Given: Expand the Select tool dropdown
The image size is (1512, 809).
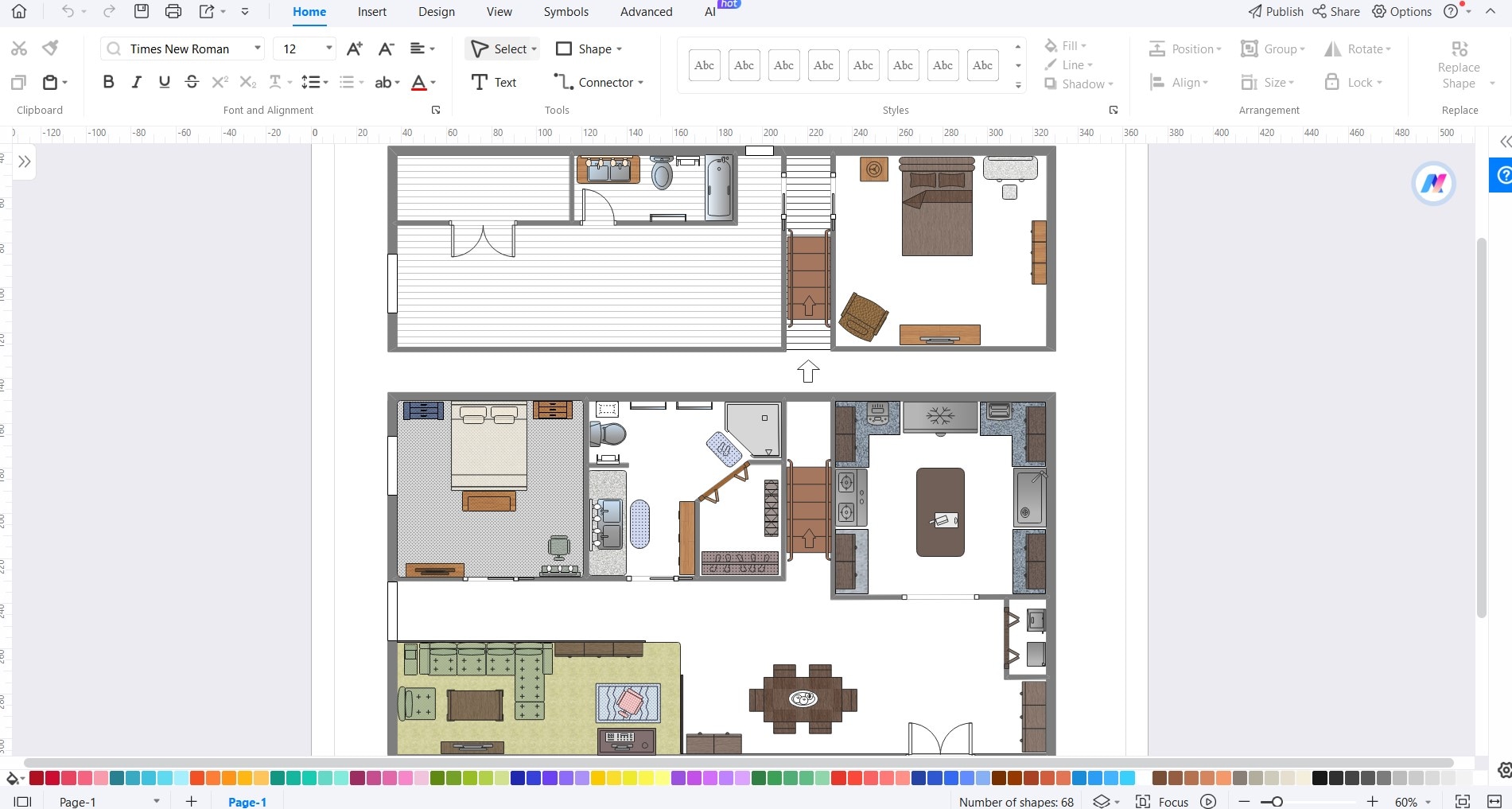Looking at the screenshot, I should click(x=534, y=49).
